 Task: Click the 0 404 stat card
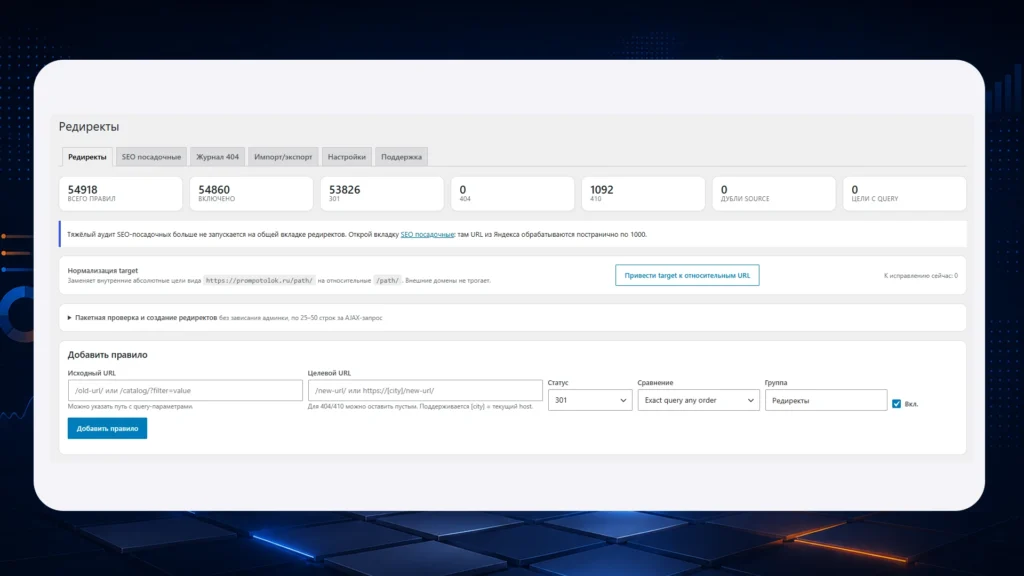tap(513, 193)
